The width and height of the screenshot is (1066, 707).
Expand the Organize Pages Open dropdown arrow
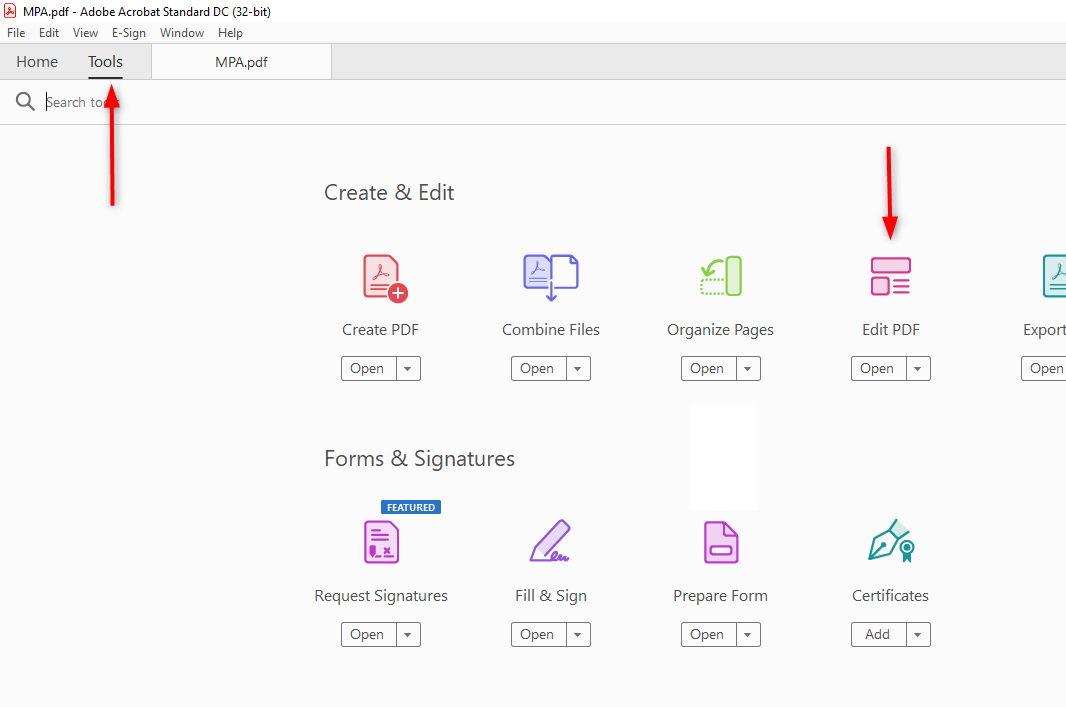point(748,368)
